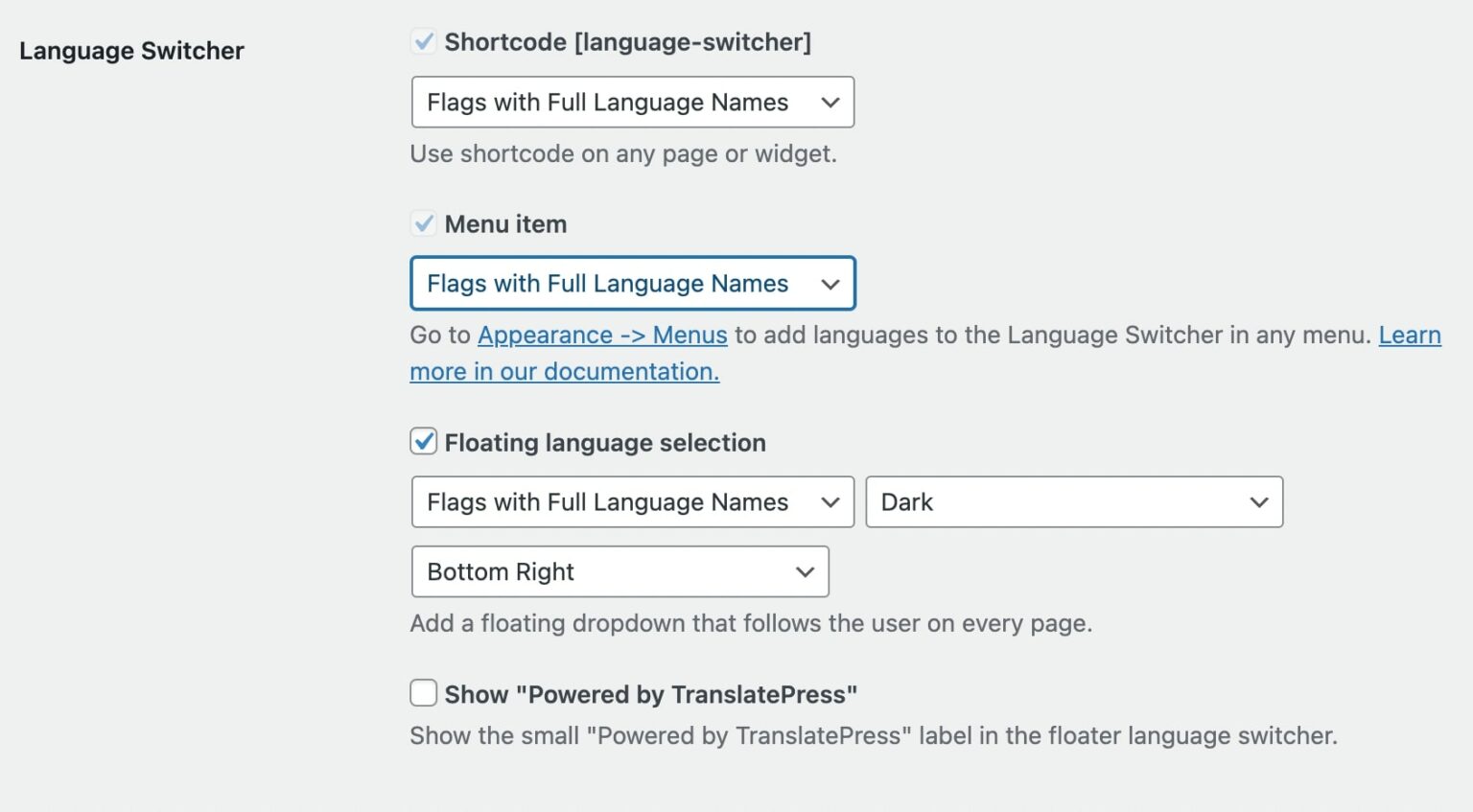Click the chevron on the Dark theme dropdown

pos(1259,501)
